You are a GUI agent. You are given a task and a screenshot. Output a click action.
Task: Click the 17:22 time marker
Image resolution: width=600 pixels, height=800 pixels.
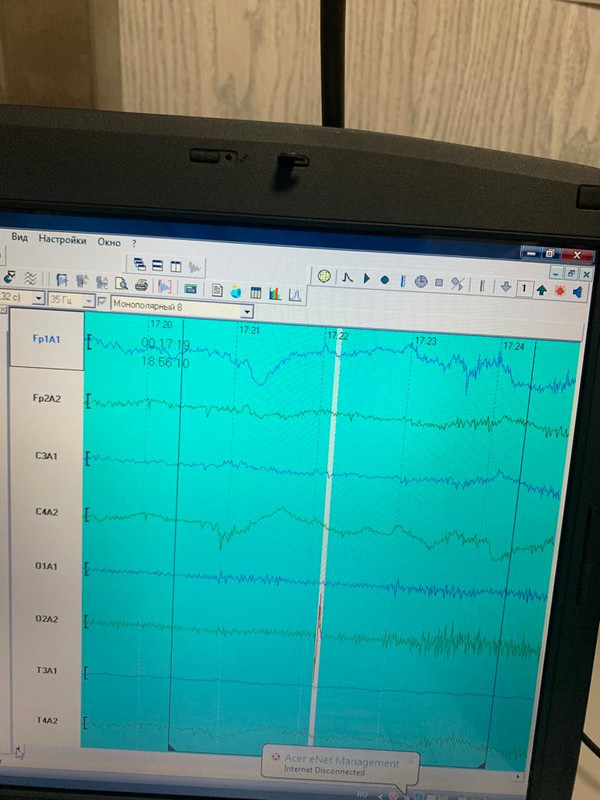click(x=338, y=335)
